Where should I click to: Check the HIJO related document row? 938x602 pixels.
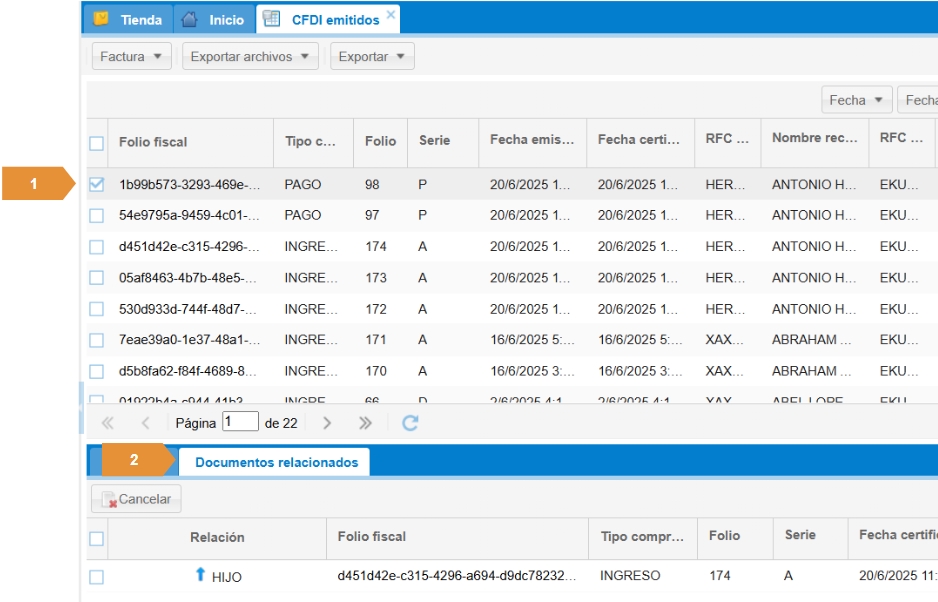tap(96, 577)
